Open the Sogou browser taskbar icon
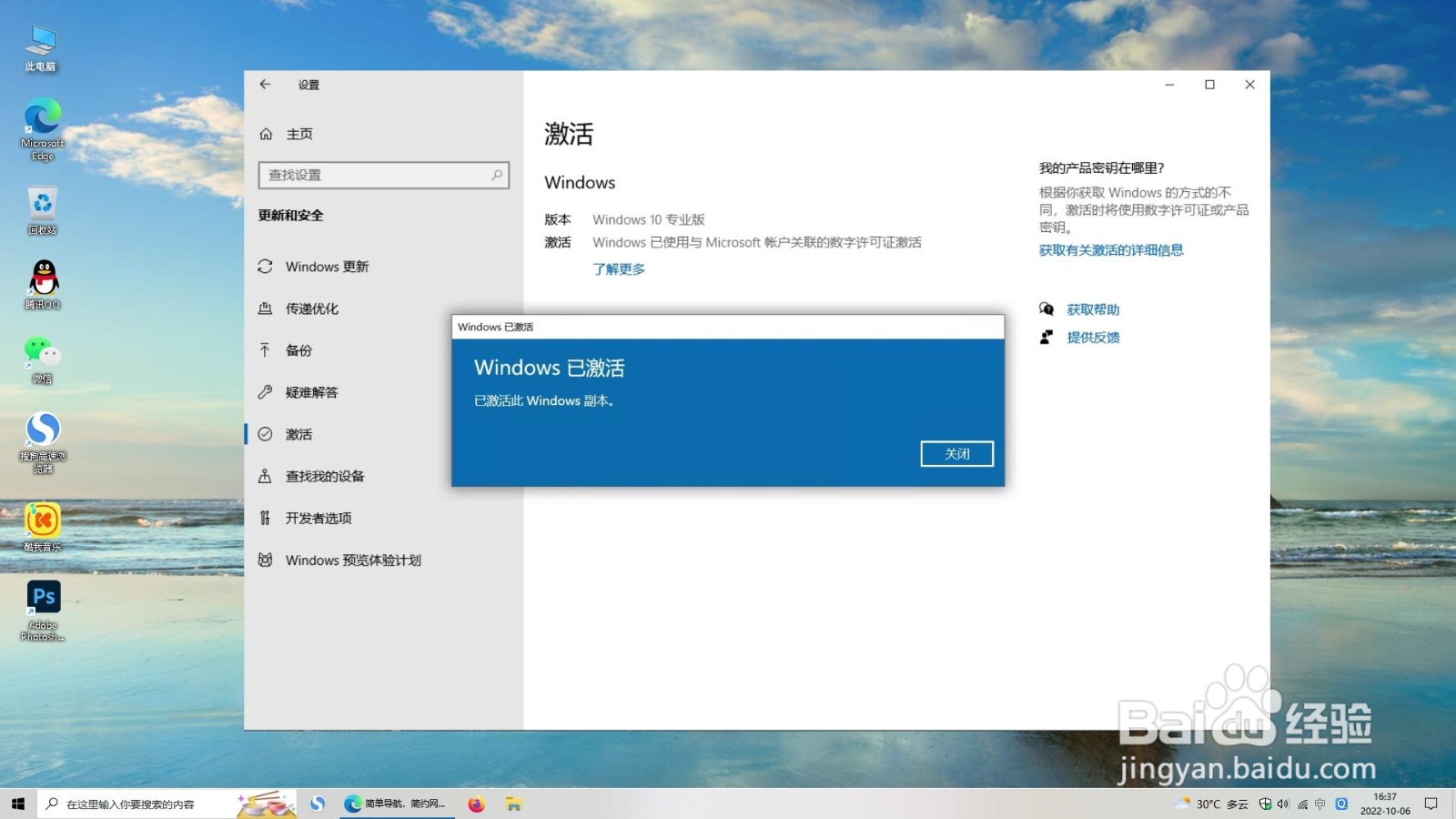This screenshot has height=819, width=1456. pyautogui.click(x=318, y=804)
